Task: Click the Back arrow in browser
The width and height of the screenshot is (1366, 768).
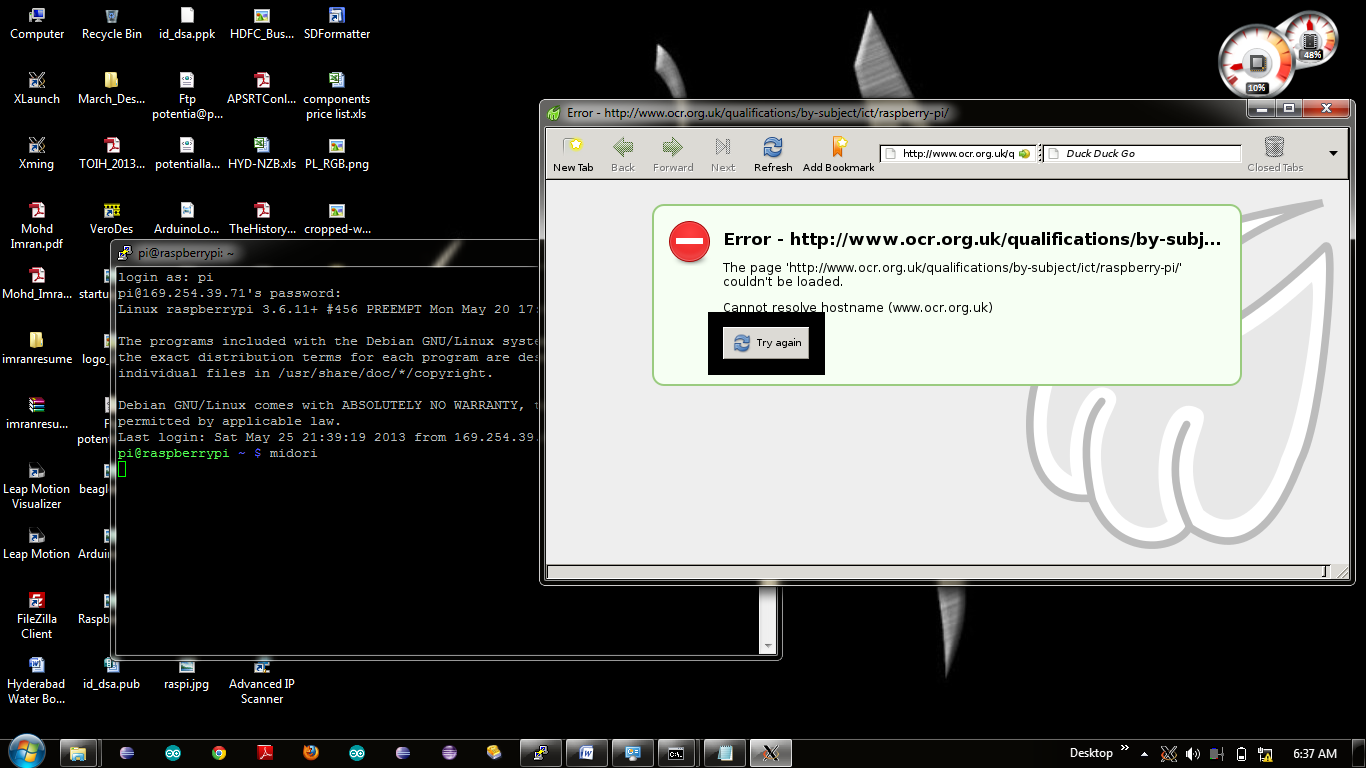Action: point(623,153)
